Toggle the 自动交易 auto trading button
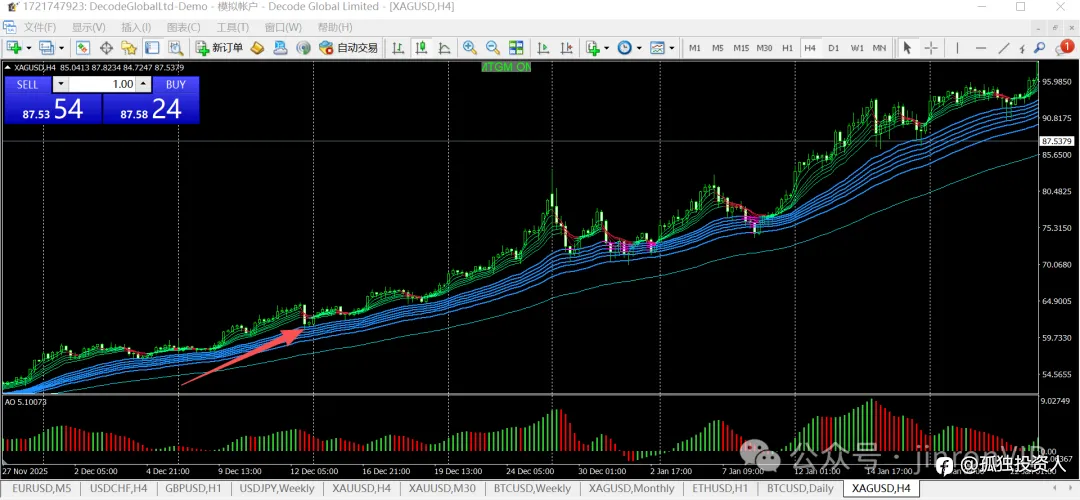1080x500 pixels. (349, 48)
